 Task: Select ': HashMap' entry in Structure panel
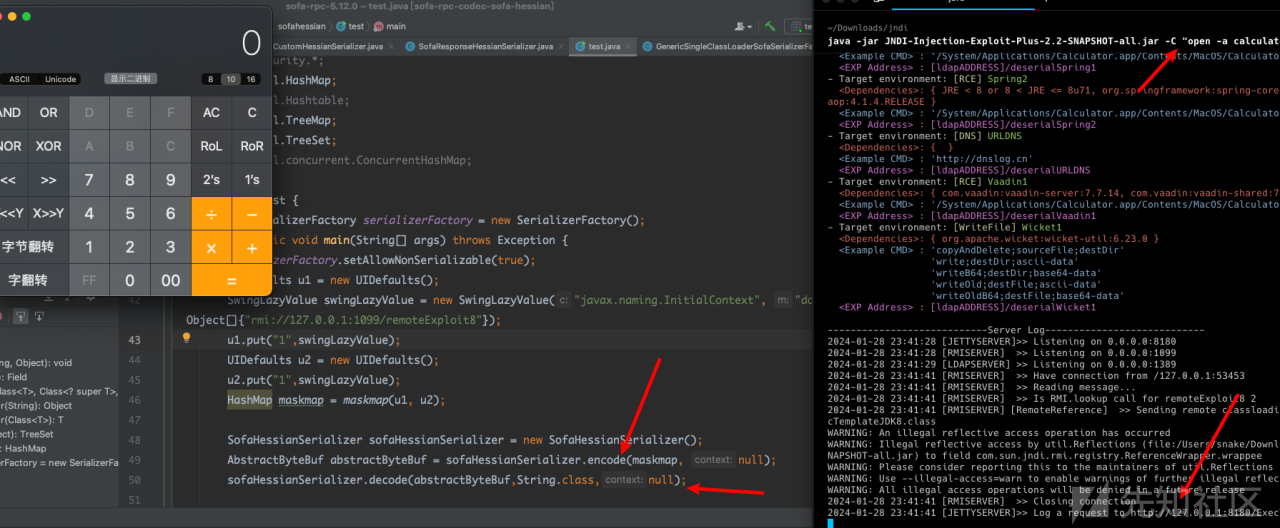[22, 448]
